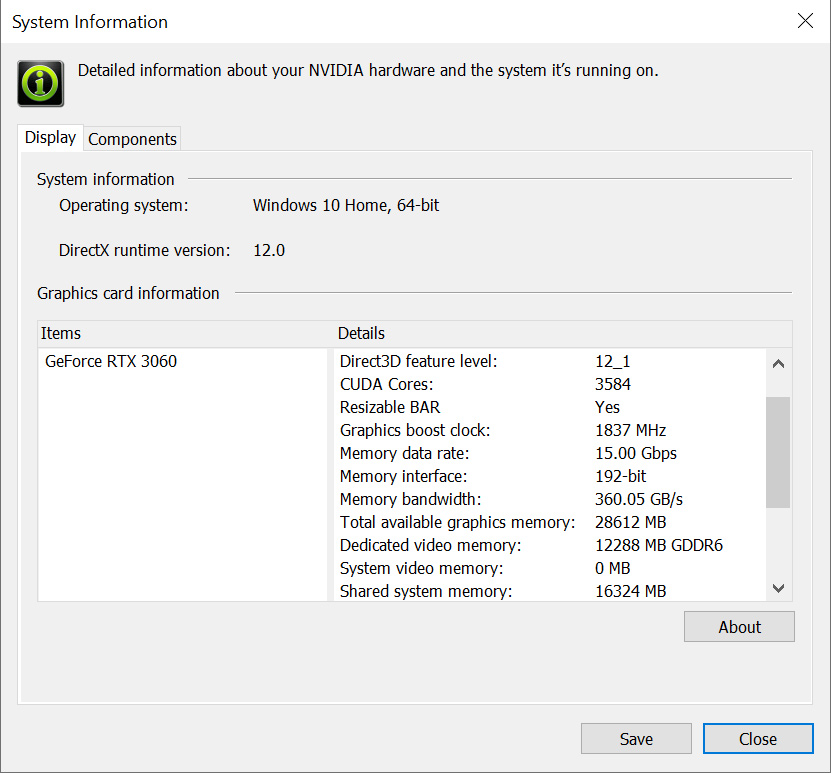The width and height of the screenshot is (831, 773).
Task: Click the green NVIDIA information icon
Action: pos(41,83)
